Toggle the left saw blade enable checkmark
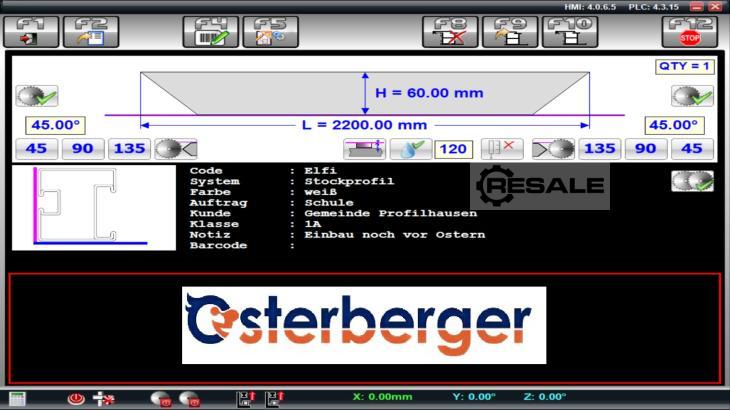 [37, 97]
